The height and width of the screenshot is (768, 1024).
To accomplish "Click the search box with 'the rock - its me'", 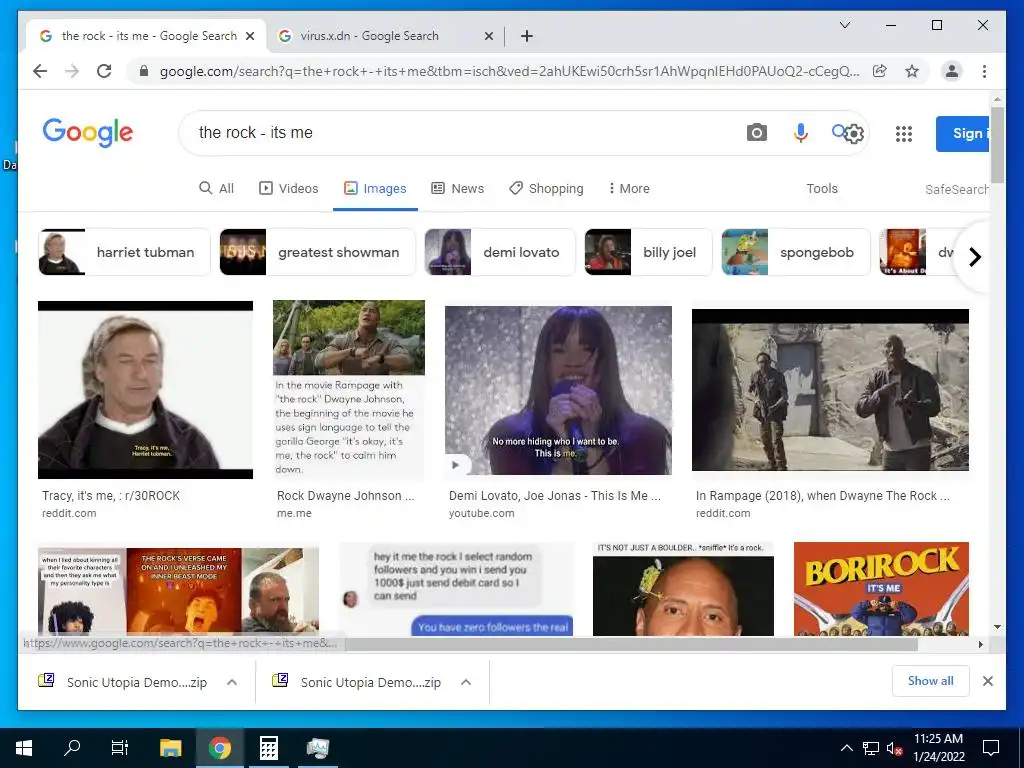I will [x=457, y=133].
